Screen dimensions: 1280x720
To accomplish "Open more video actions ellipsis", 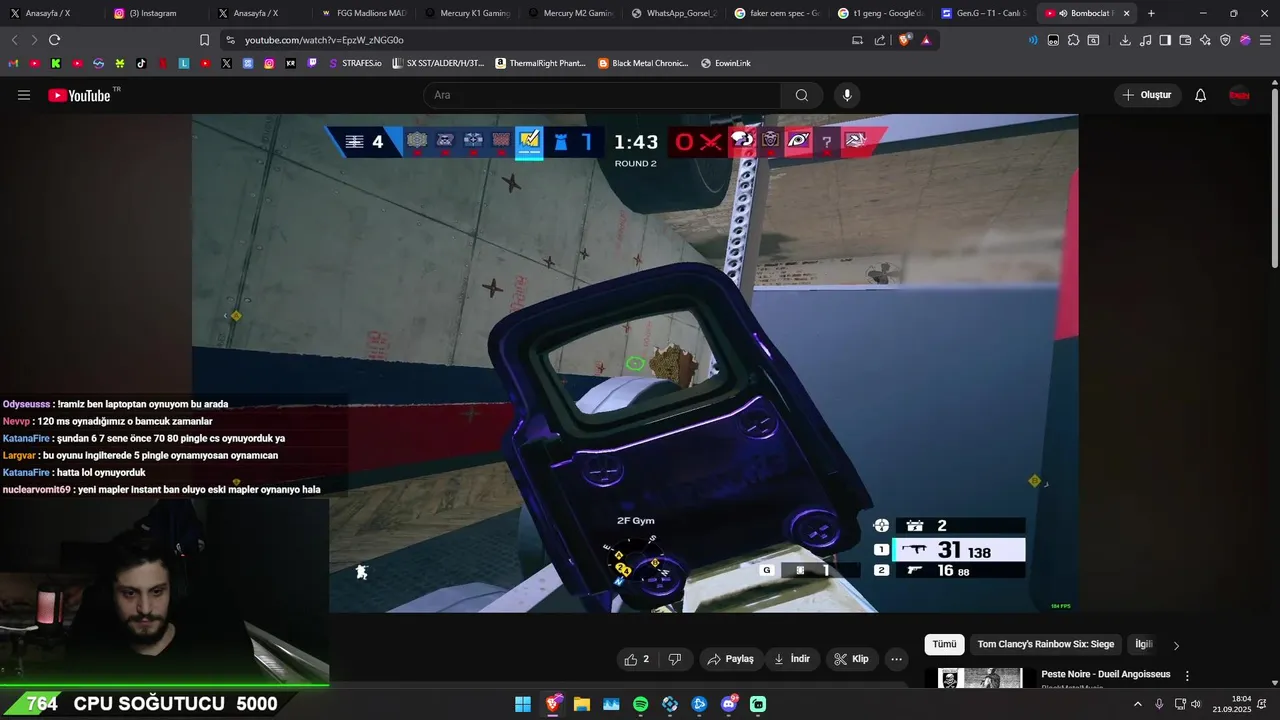I will [896, 659].
